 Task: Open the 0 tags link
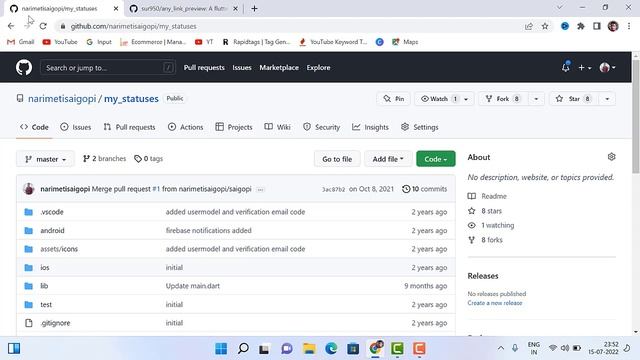point(149,159)
